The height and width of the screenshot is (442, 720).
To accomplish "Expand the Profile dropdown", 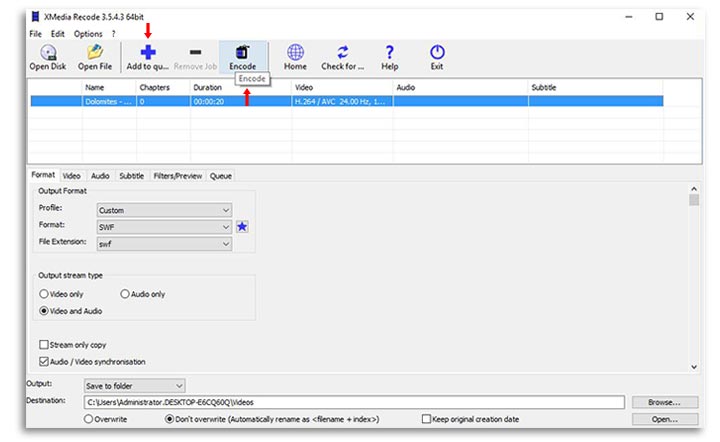I will click(x=164, y=210).
